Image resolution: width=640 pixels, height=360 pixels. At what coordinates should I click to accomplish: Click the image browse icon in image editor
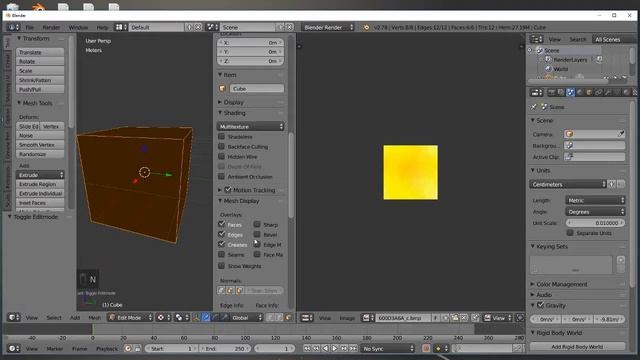click(367, 318)
